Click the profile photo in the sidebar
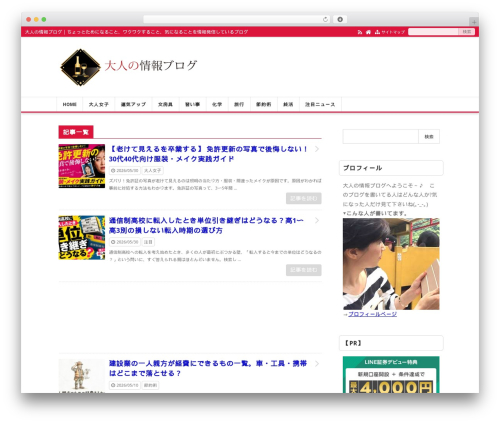 pyautogui.click(x=391, y=264)
